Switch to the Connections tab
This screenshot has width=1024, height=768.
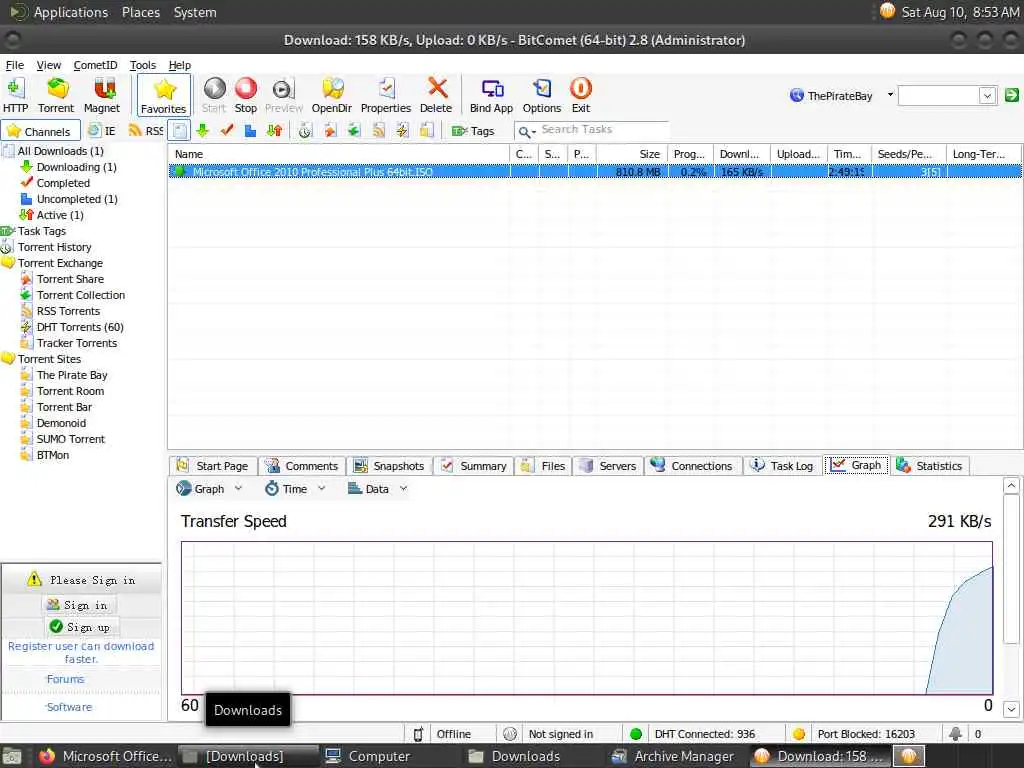click(x=692, y=466)
